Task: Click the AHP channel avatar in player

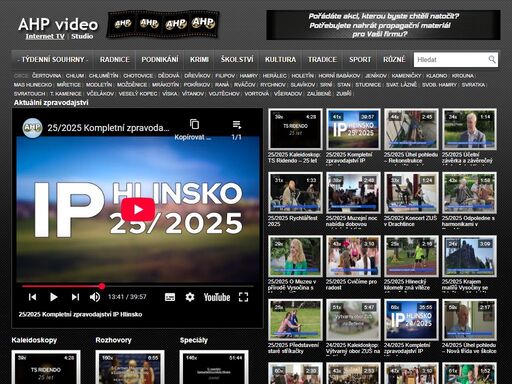Action: (x=32, y=128)
